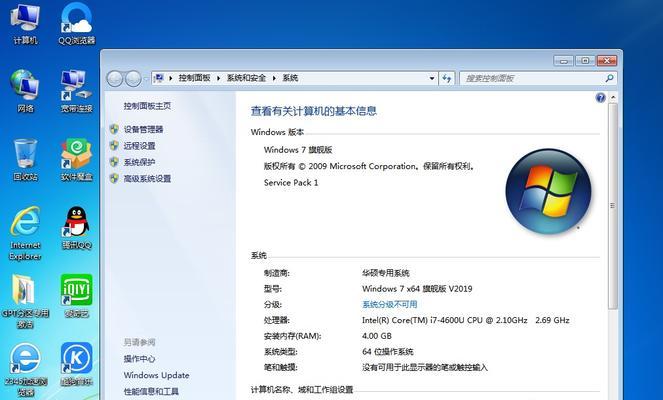The image size is (663, 400).
Task: Select the 查看有关计算机的基本信息 heading
Action: point(314,111)
